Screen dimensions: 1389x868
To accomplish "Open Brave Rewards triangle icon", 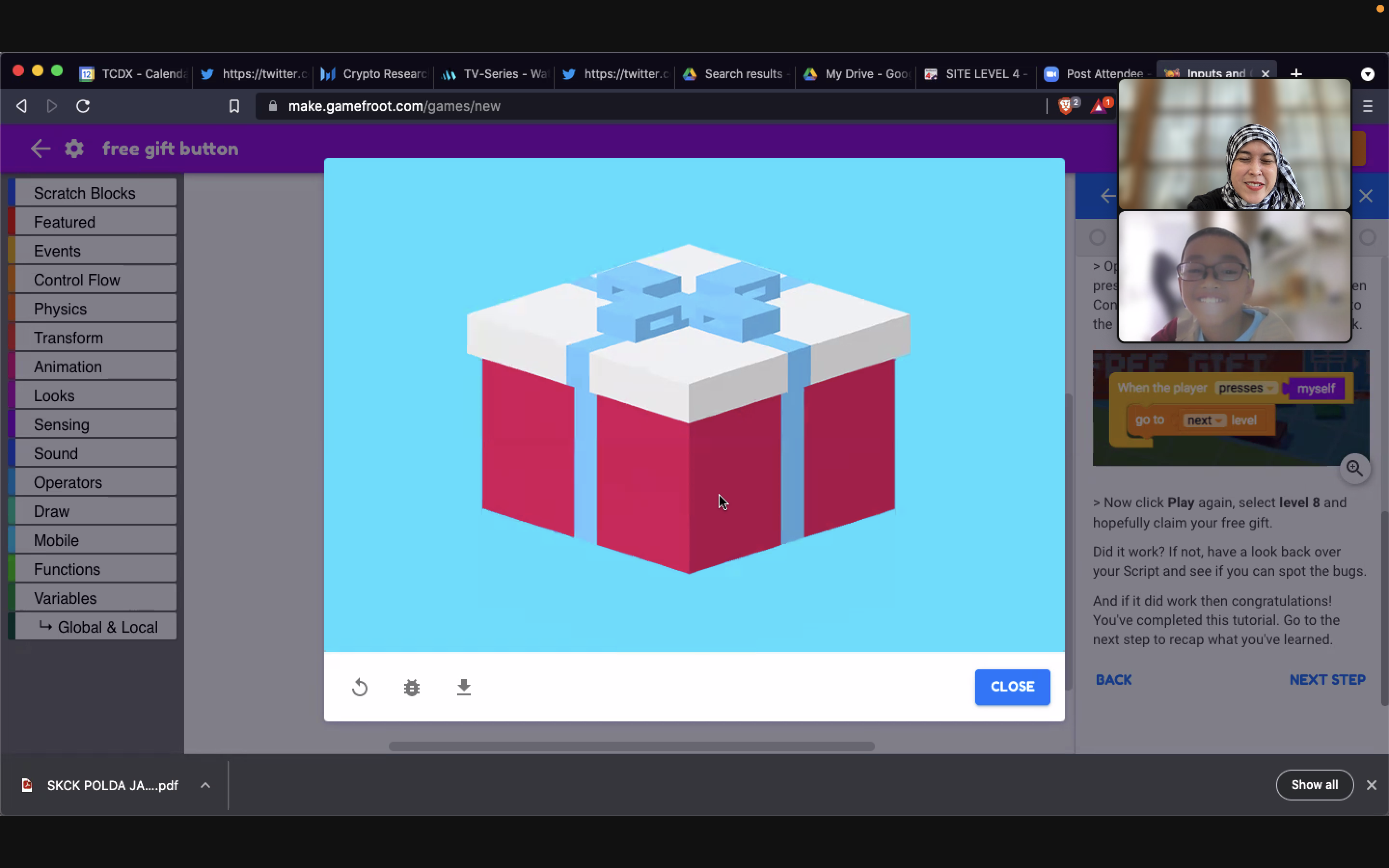I will pyautogui.click(x=1099, y=106).
